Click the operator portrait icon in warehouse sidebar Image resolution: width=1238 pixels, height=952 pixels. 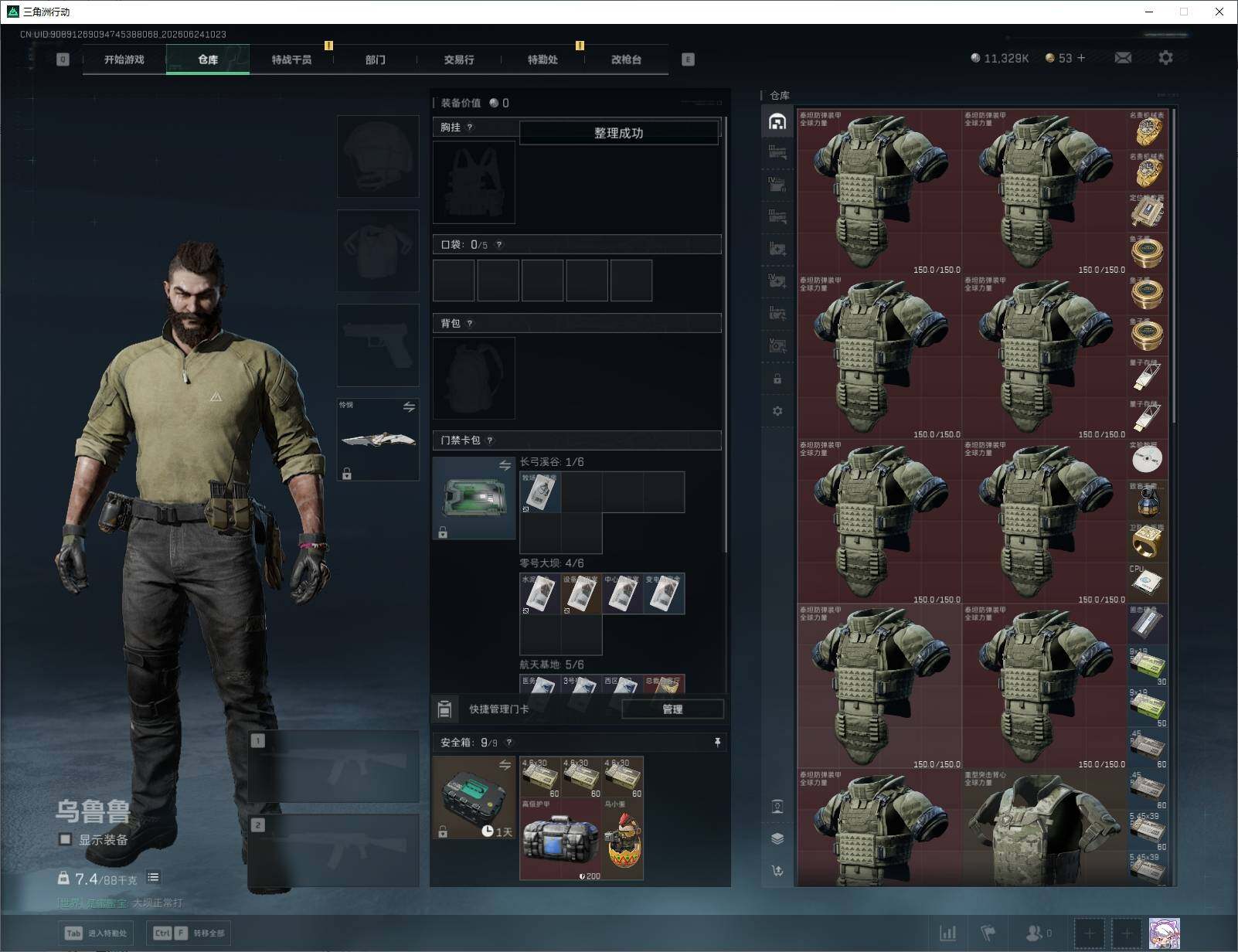[x=777, y=807]
